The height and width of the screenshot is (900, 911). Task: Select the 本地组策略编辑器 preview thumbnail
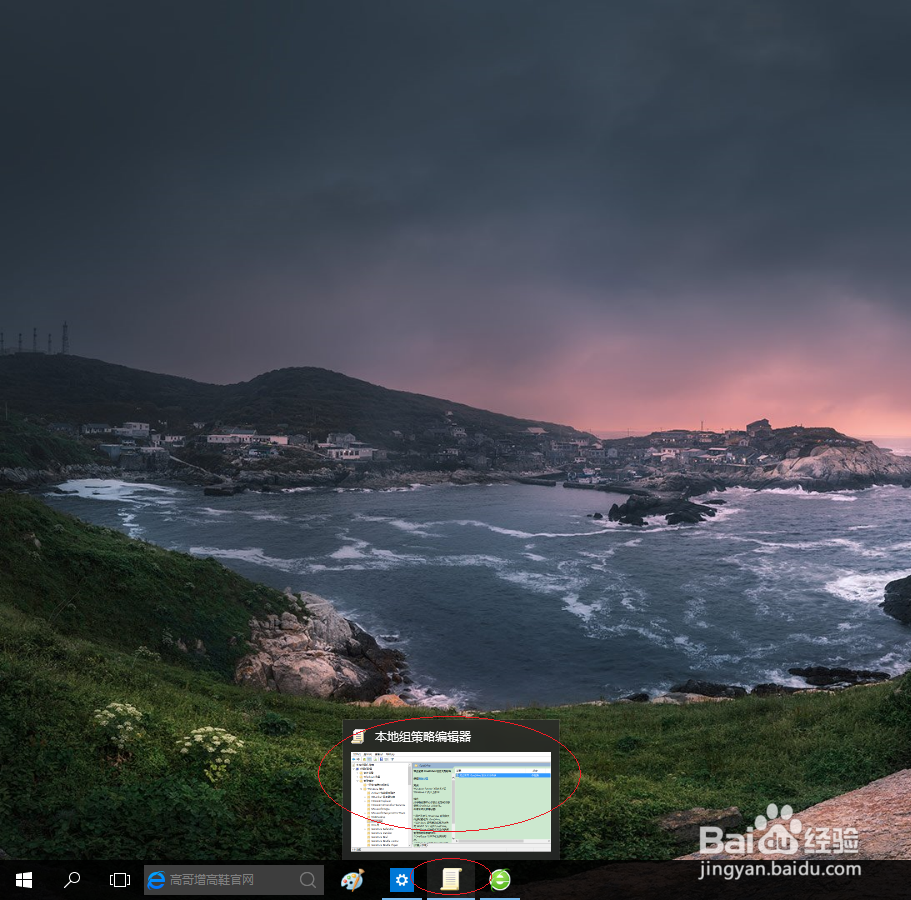451,801
